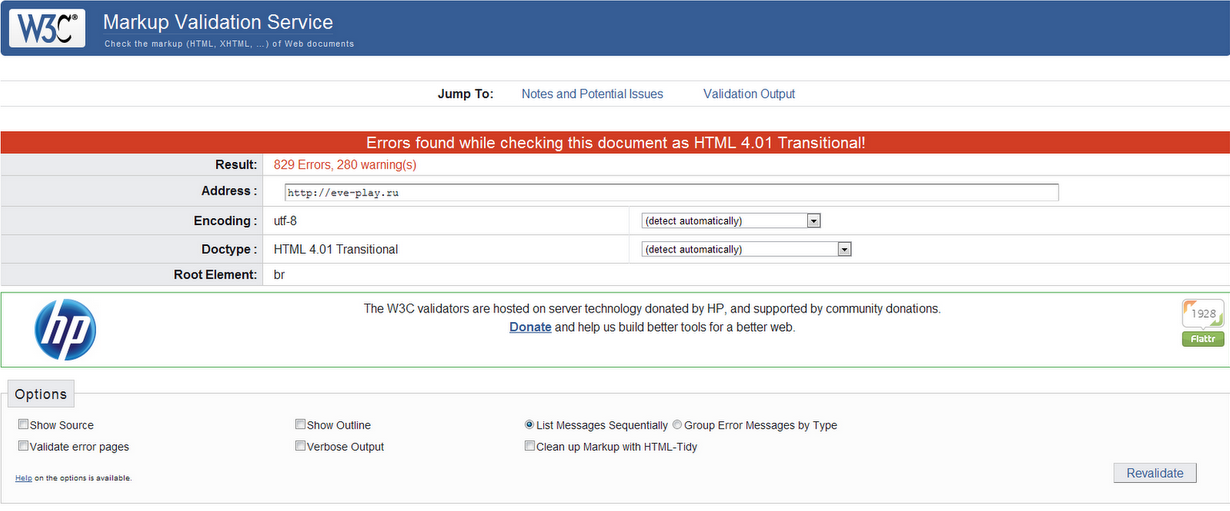This screenshot has height=511, width=1230.
Task: Click the HP logo
Action: (65, 330)
